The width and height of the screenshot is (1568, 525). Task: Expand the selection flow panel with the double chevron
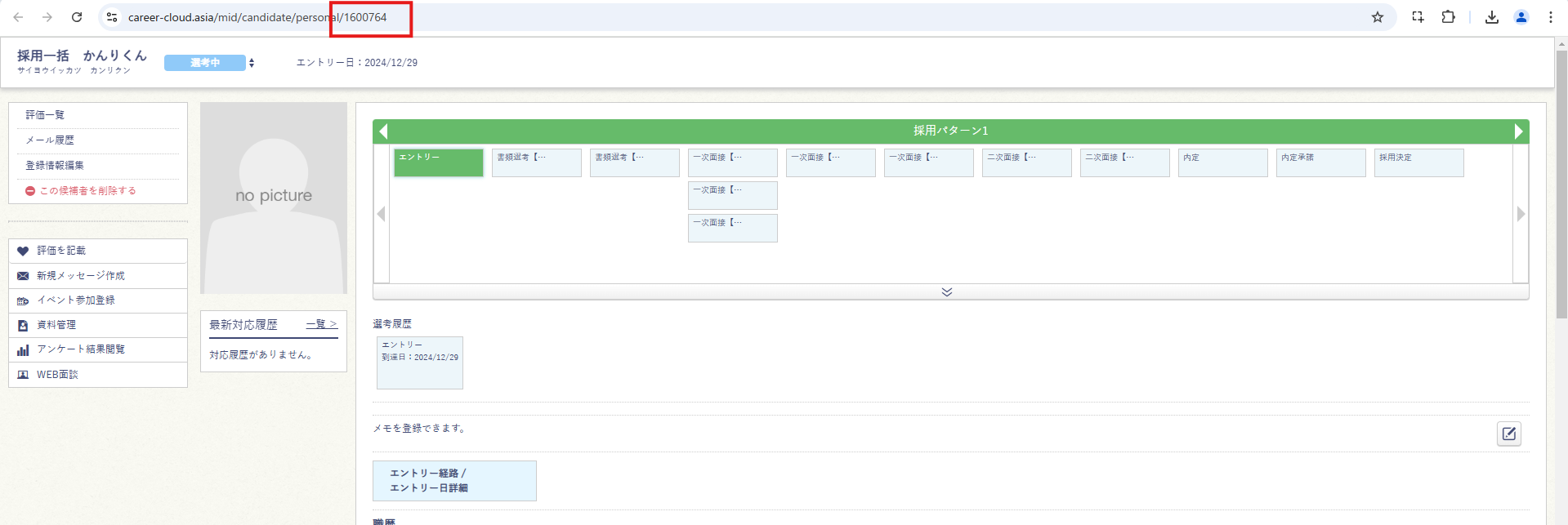coord(946,292)
